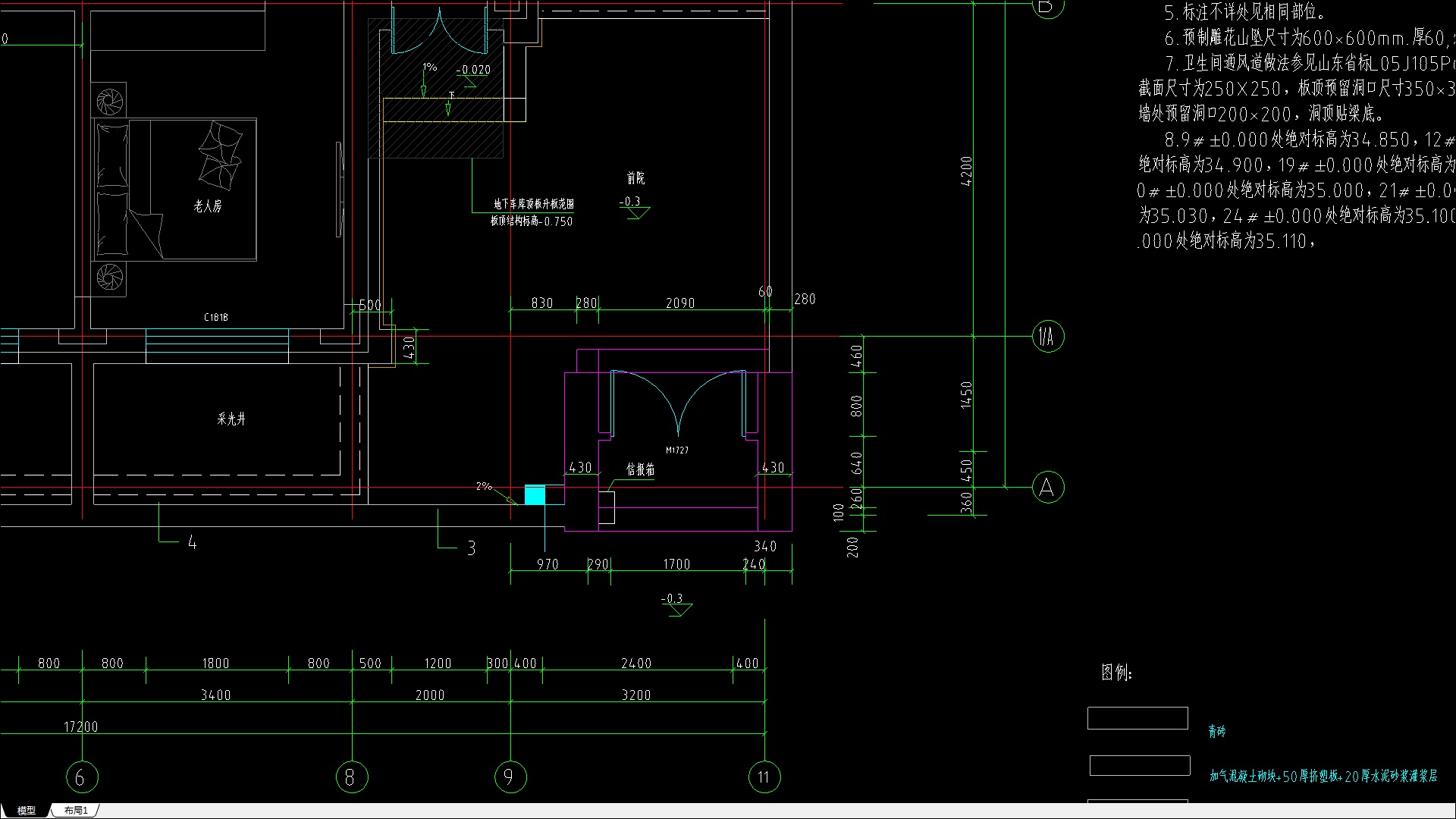Select the axis bubble labeled 1/A
Viewport: 1456px width, 819px height.
point(1048,336)
